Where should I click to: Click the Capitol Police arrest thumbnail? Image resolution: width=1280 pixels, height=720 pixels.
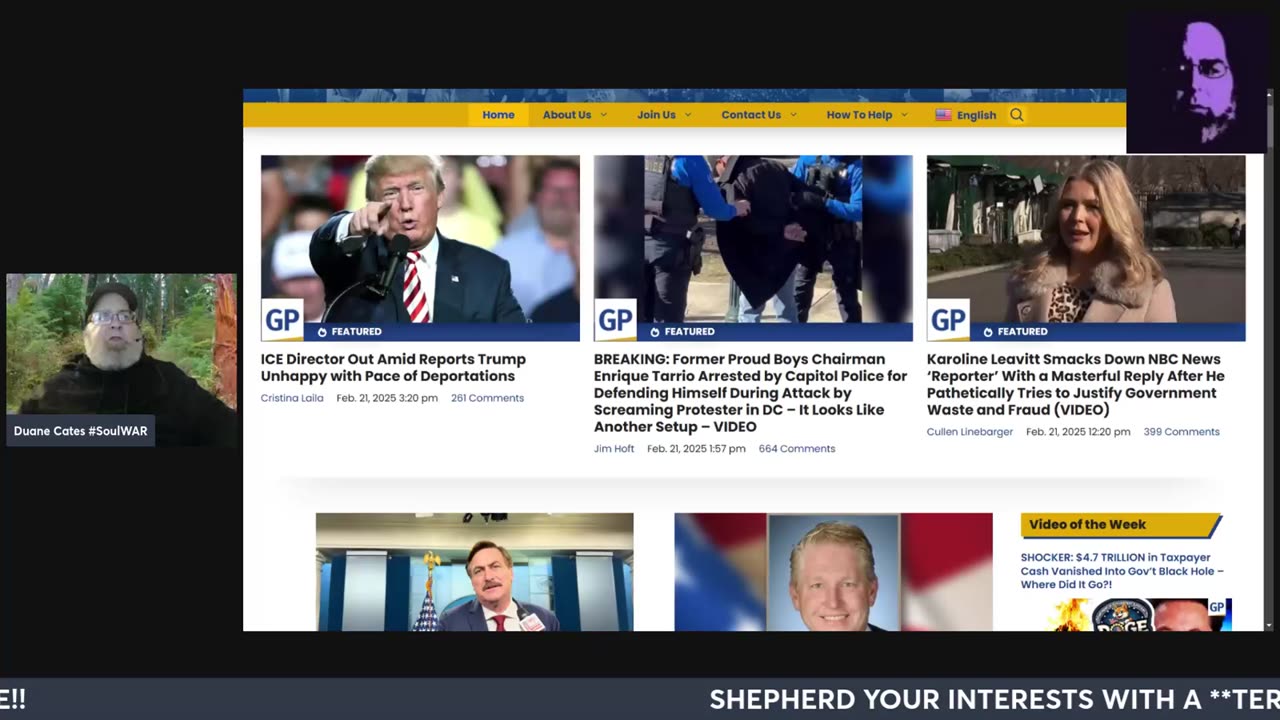(753, 248)
